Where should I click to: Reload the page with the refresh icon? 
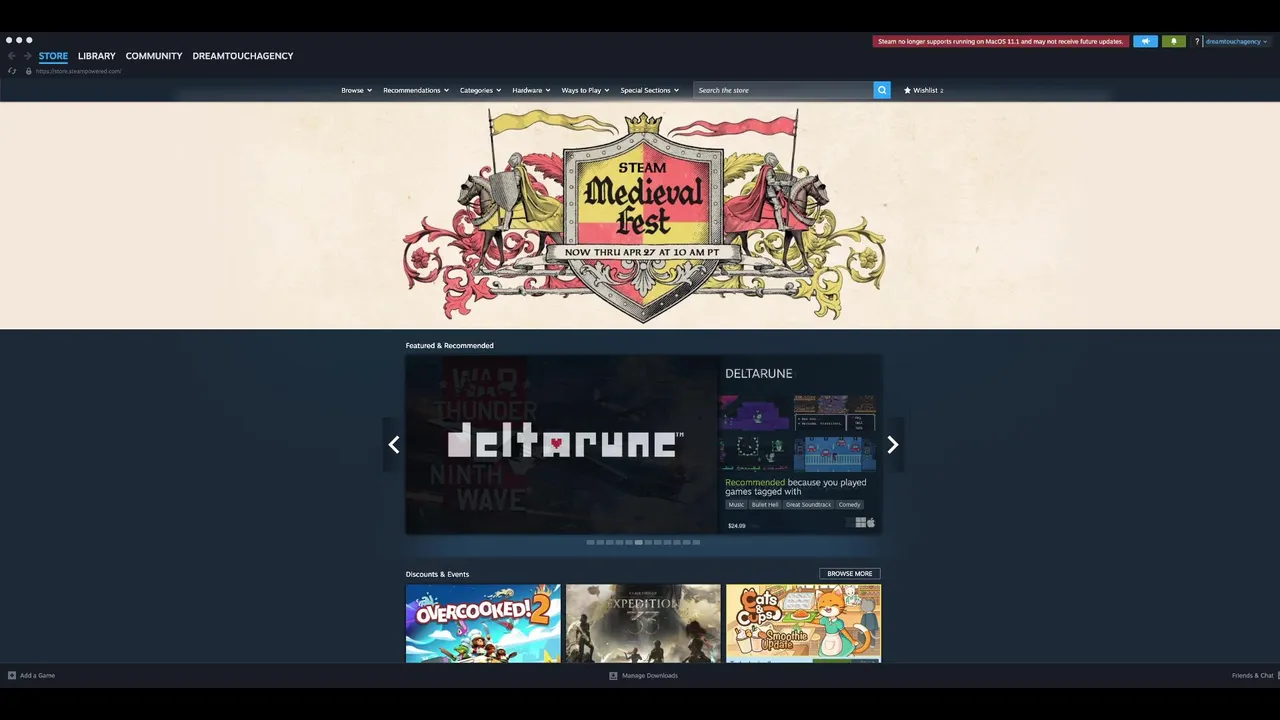[12, 71]
